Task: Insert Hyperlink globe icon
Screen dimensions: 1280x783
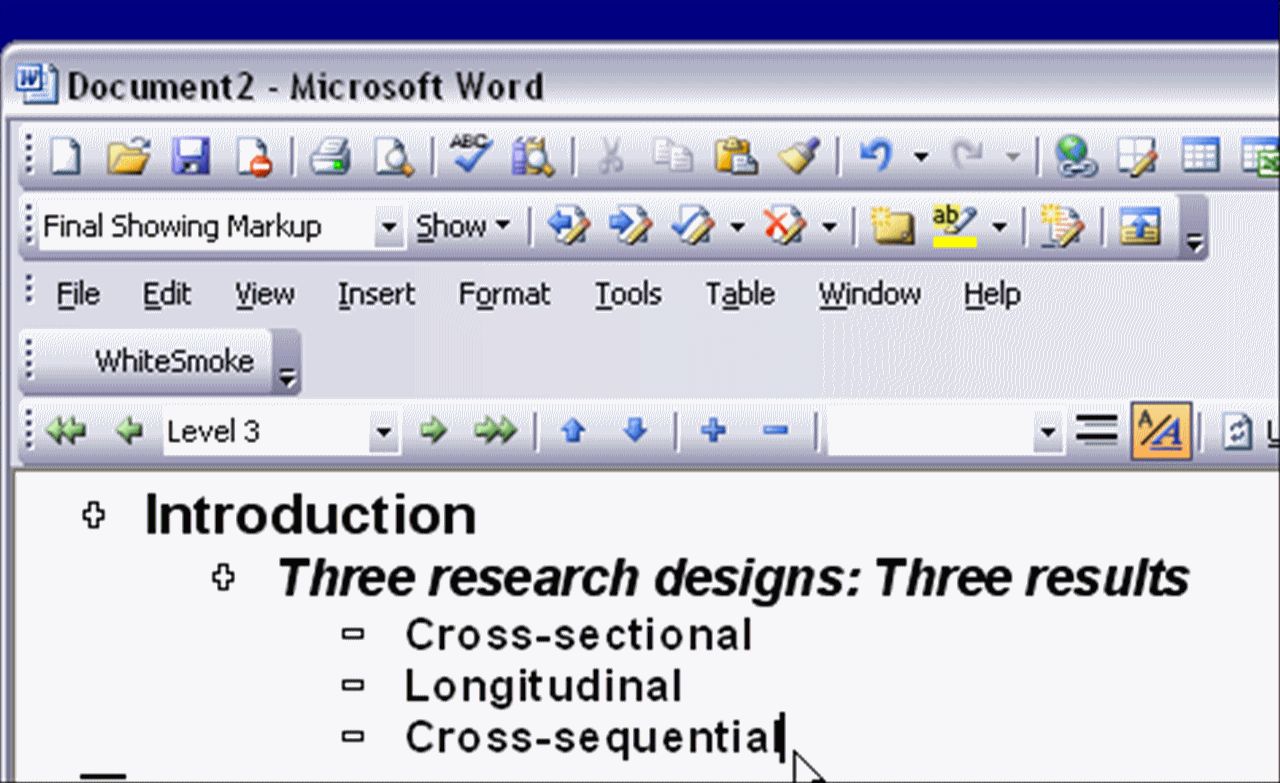Action: (x=1076, y=157)
